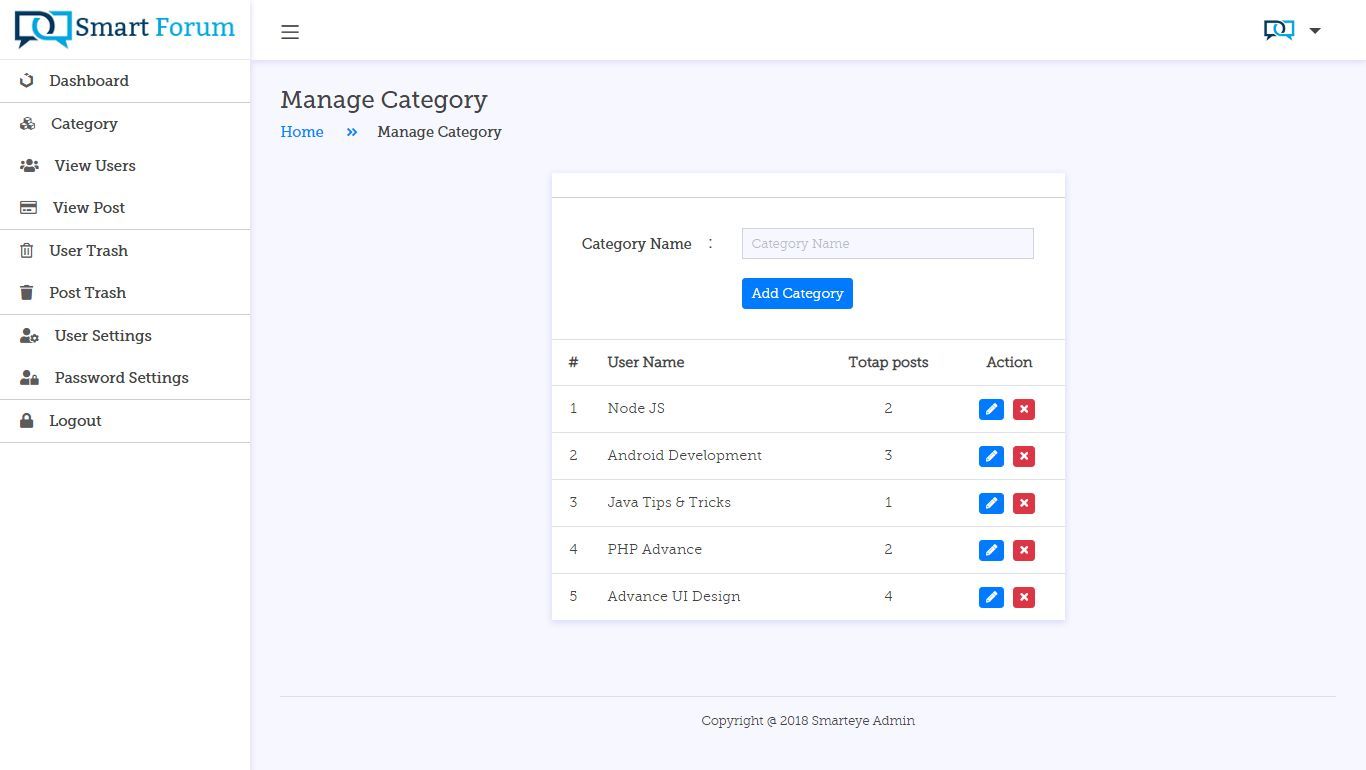The width and height of the screenshot is (1366, 770).
Task: Click the red delete icon for Advance UI Design
Action: 1023,597
